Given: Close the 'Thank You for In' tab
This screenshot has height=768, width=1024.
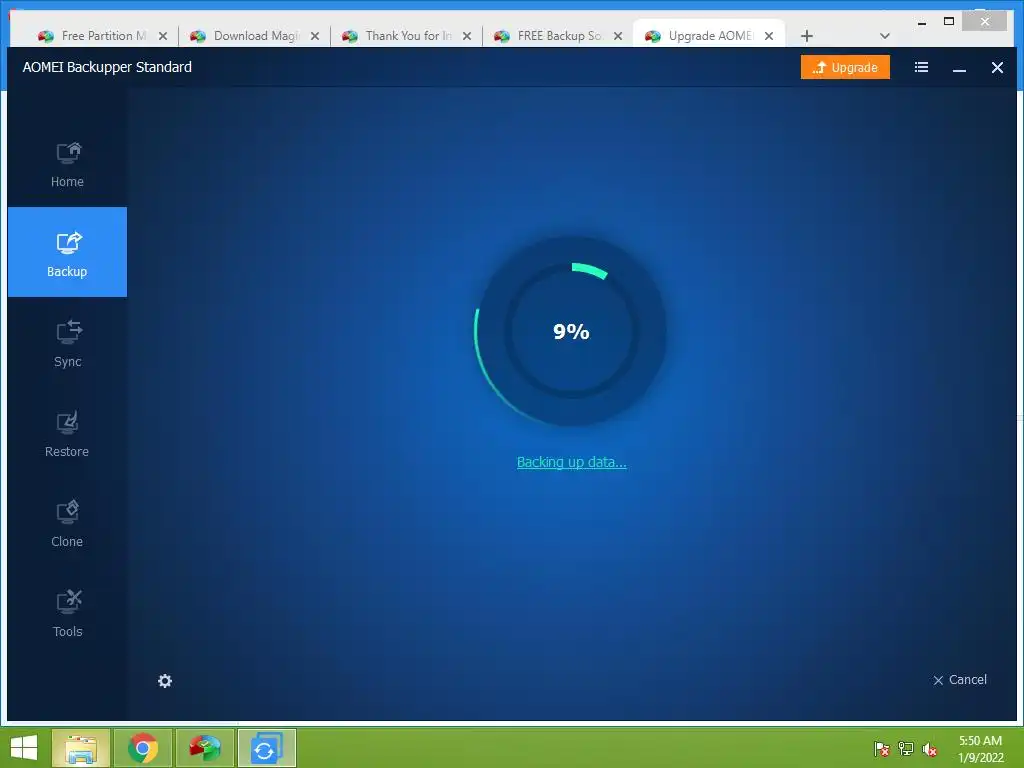Looking at the screenshot, I should coord(467,36).
